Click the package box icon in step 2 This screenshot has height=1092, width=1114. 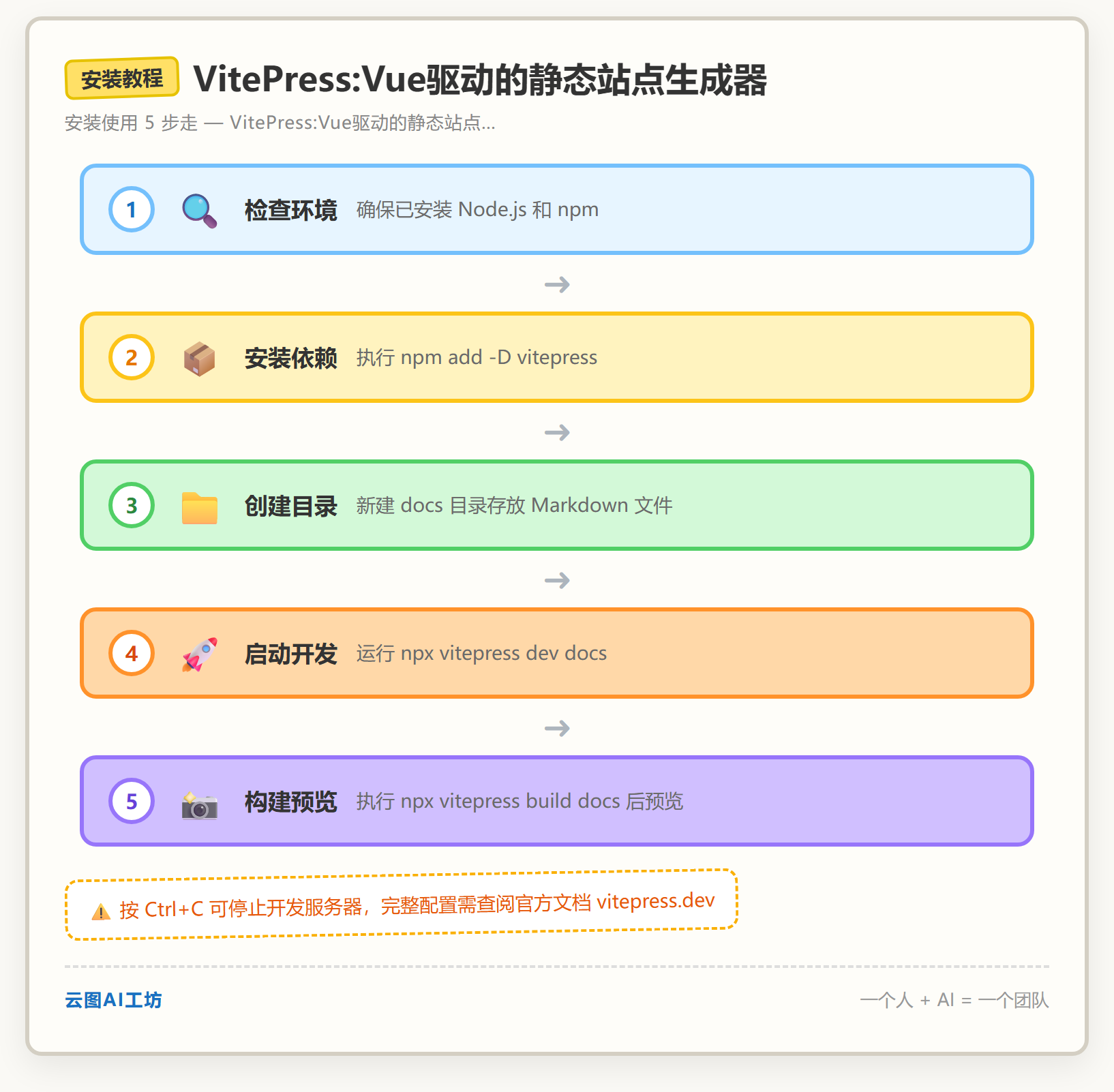(x=199, y=358)
